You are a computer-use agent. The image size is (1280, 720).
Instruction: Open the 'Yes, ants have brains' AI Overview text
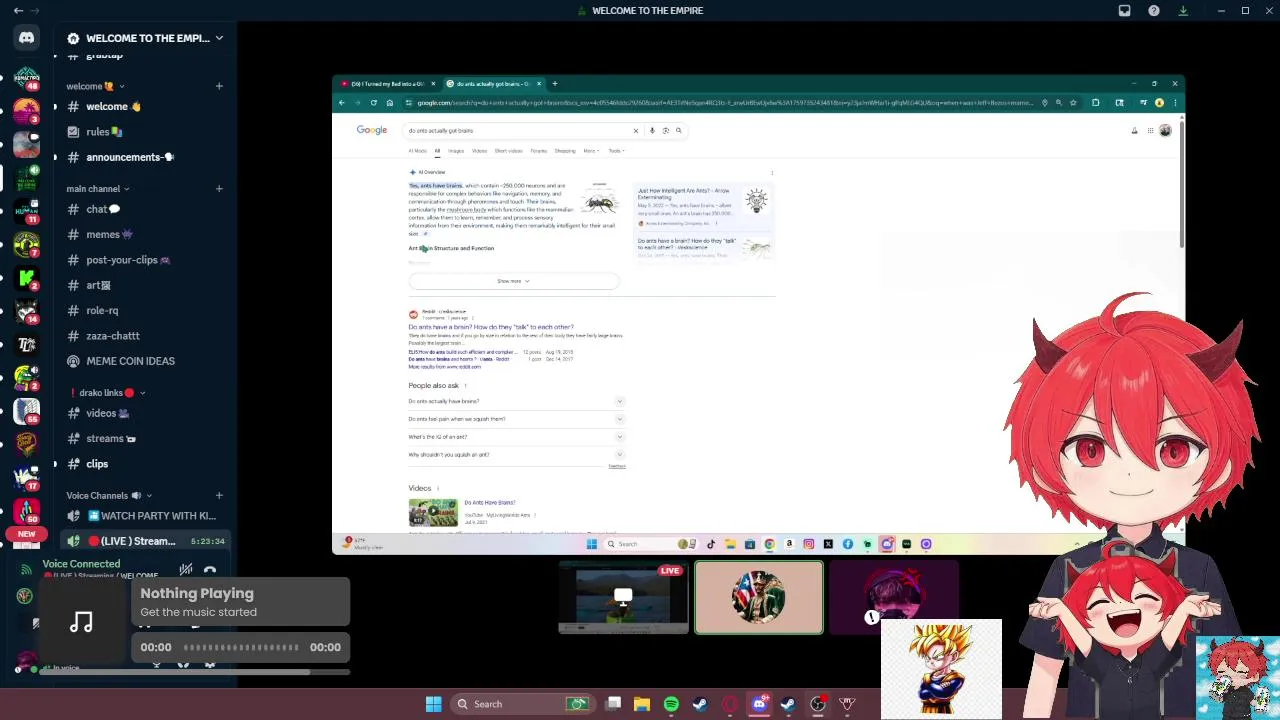tap(435, 185)
